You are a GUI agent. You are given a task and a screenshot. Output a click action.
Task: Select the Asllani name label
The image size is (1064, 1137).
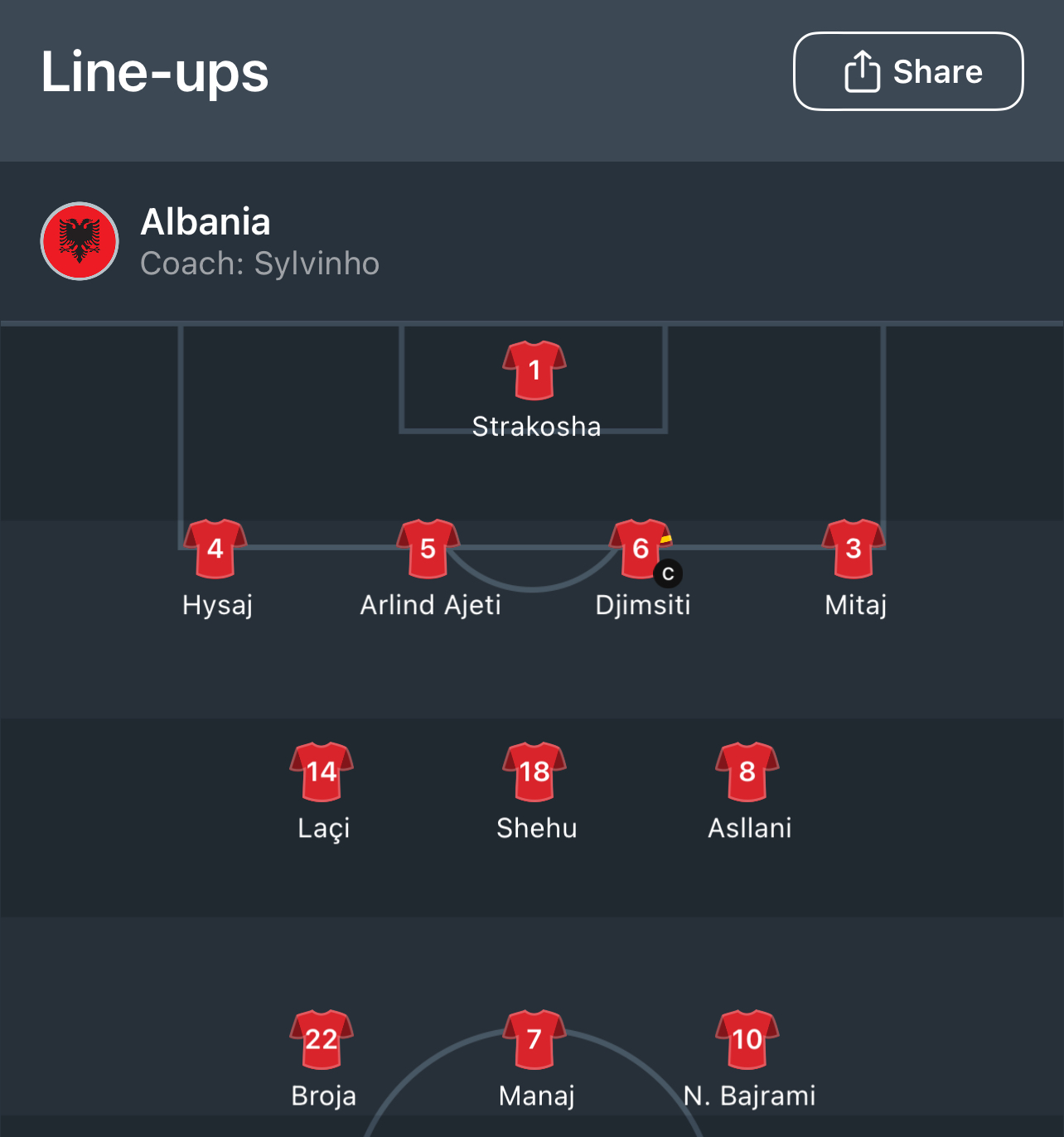[x=749, y=828]
